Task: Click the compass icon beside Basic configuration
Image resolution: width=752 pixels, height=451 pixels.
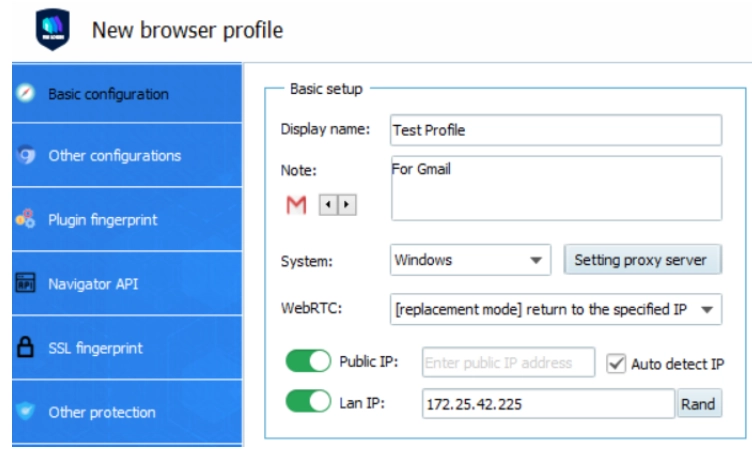Action: 25,93
